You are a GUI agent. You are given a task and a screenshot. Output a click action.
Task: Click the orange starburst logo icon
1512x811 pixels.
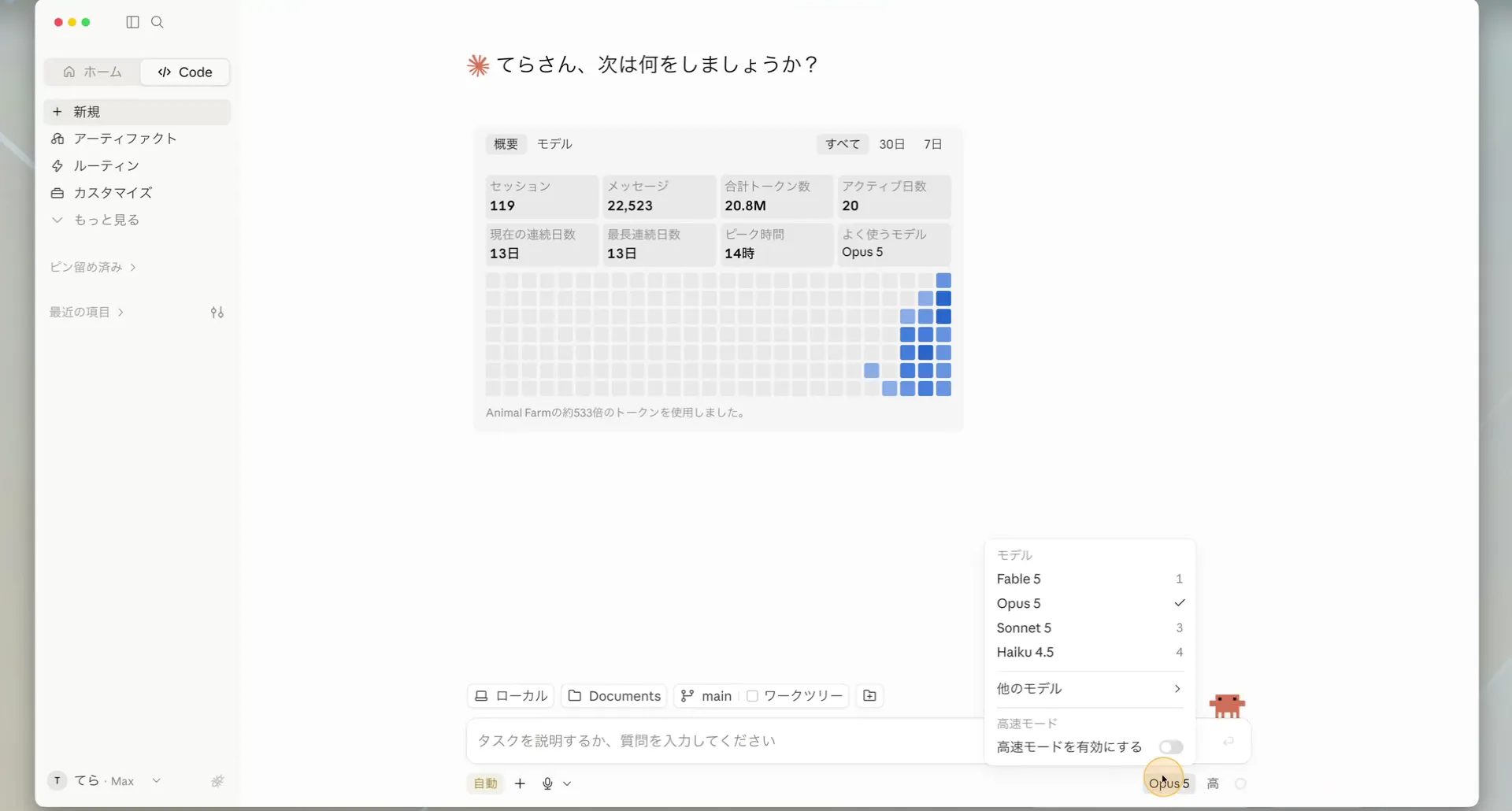coord(478,65)
